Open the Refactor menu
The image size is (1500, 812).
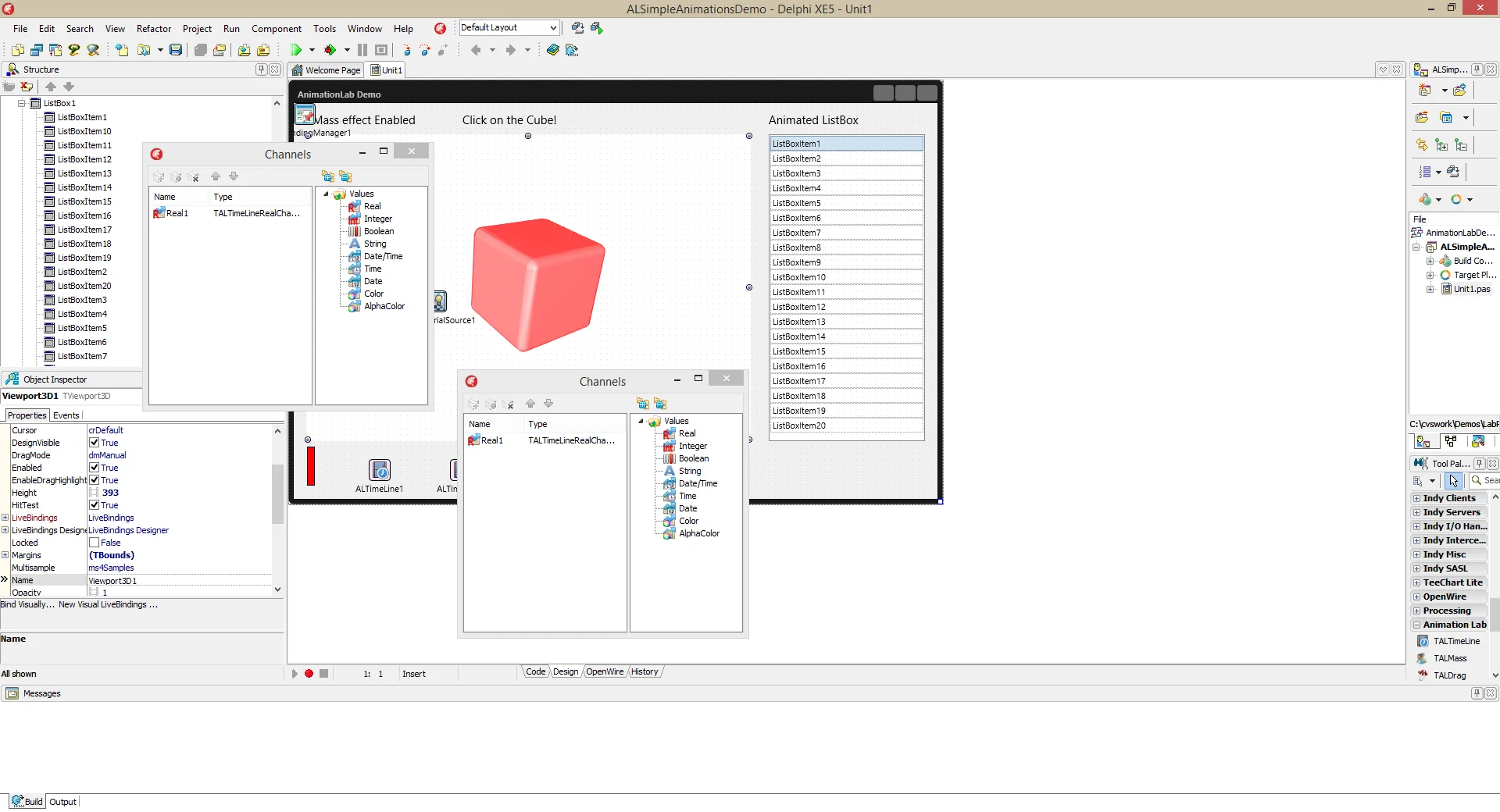[154, 29]
